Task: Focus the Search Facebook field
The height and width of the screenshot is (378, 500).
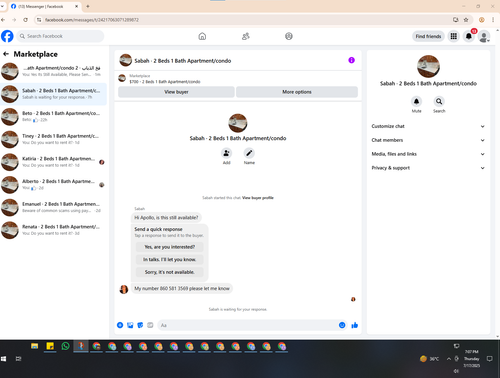Action: coord(60,36)
